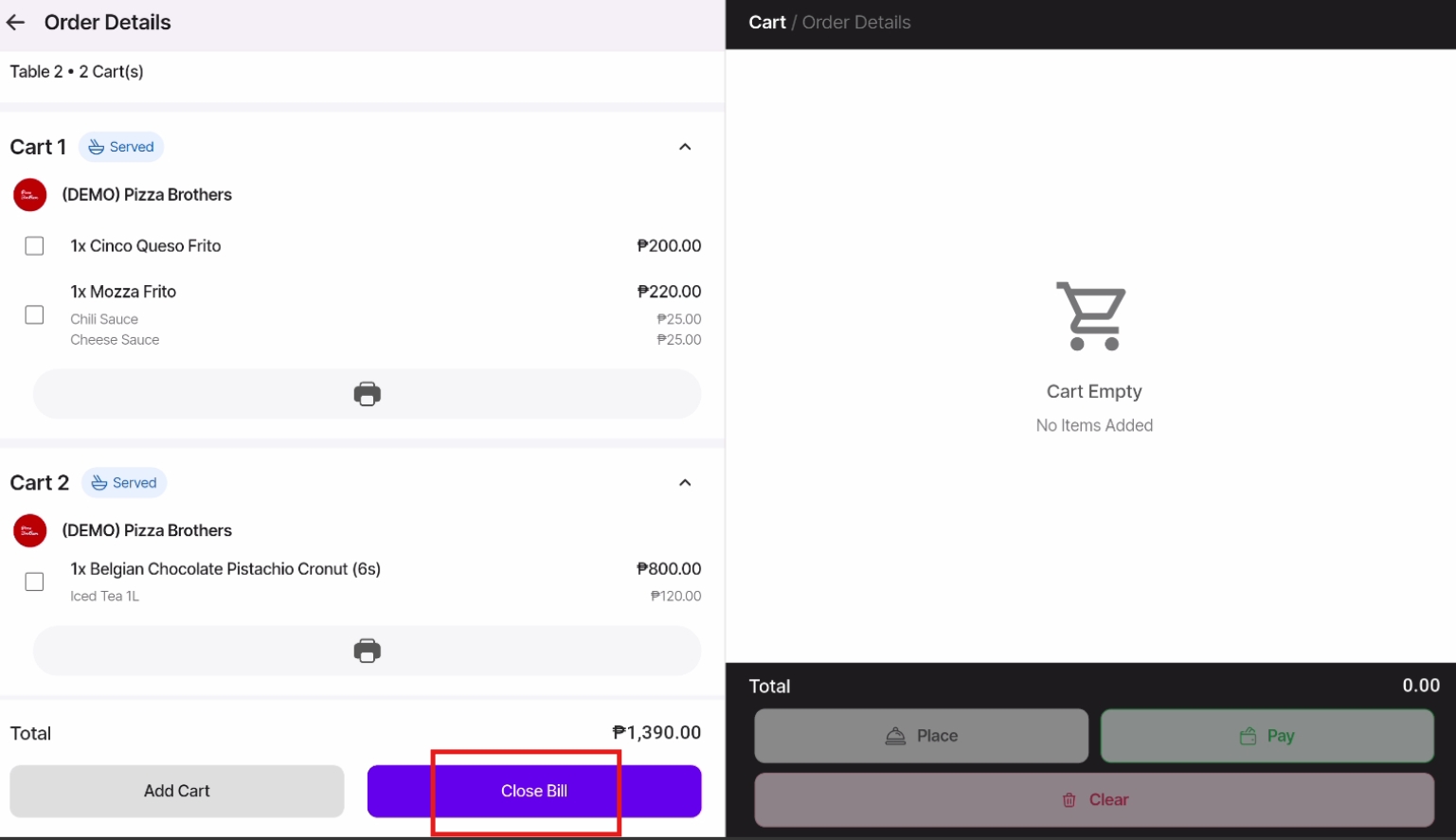This screenshot has width=1456, height=840.
Task: Check the Cinco Queso Frito item
Action: pyautogui.click(x=34, y=246)
